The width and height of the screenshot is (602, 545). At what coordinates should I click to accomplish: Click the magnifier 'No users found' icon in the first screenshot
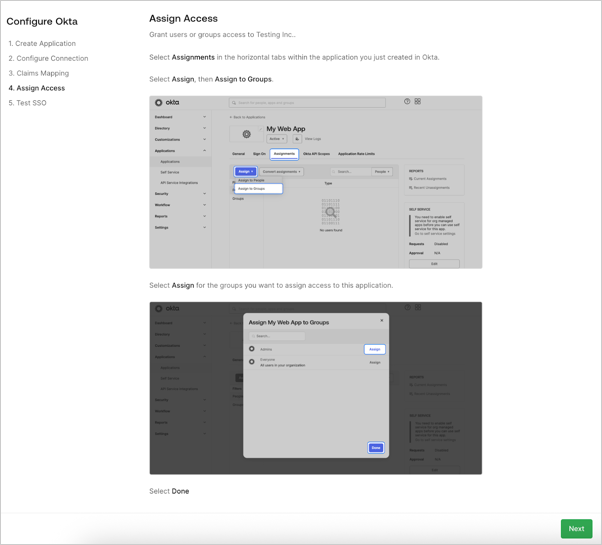click(330, 212)
